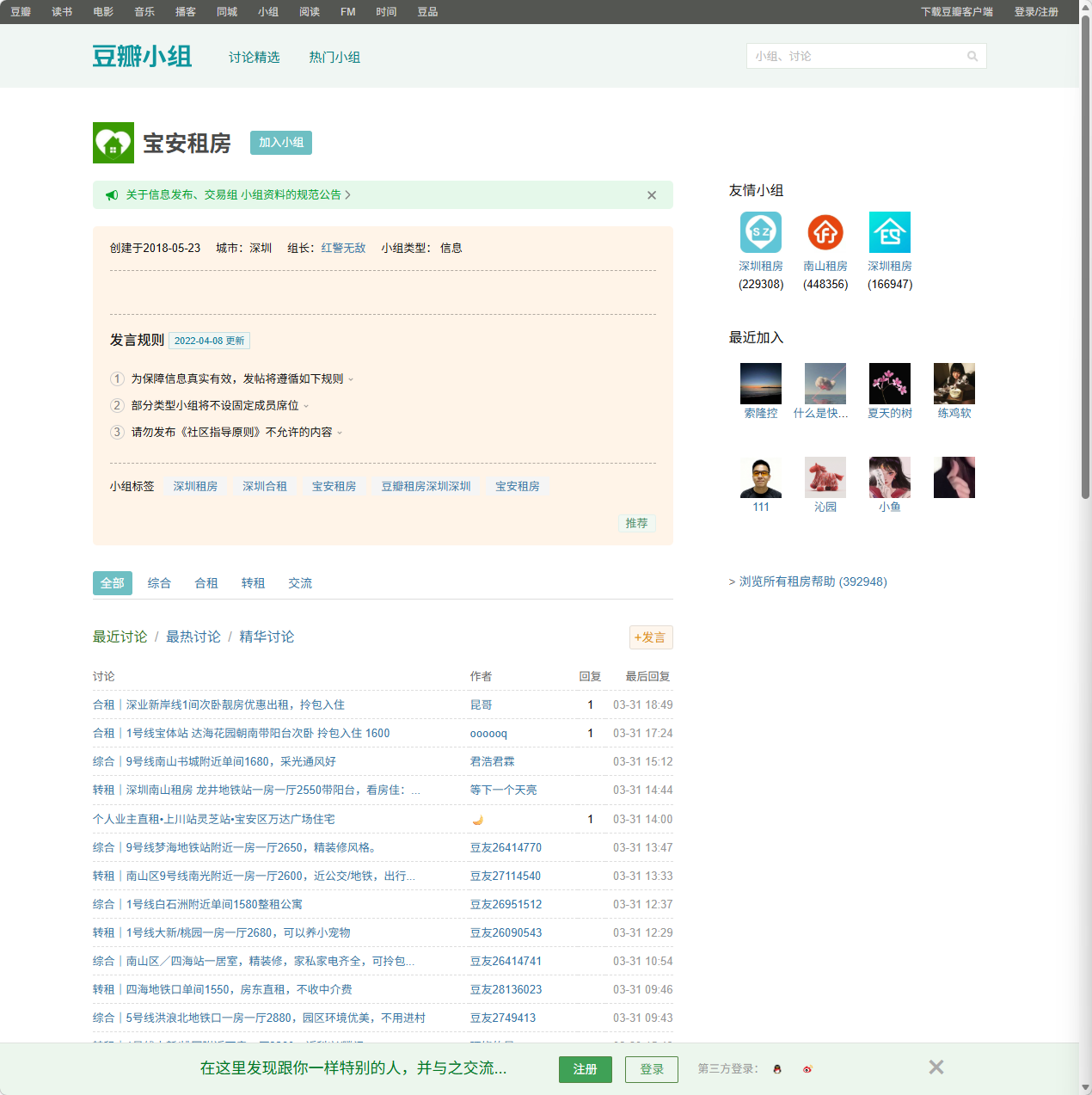This screenshot has width=1092, height=1095.
Task: Dismiss the bottom signup banner
Action: pos(936,1067)
